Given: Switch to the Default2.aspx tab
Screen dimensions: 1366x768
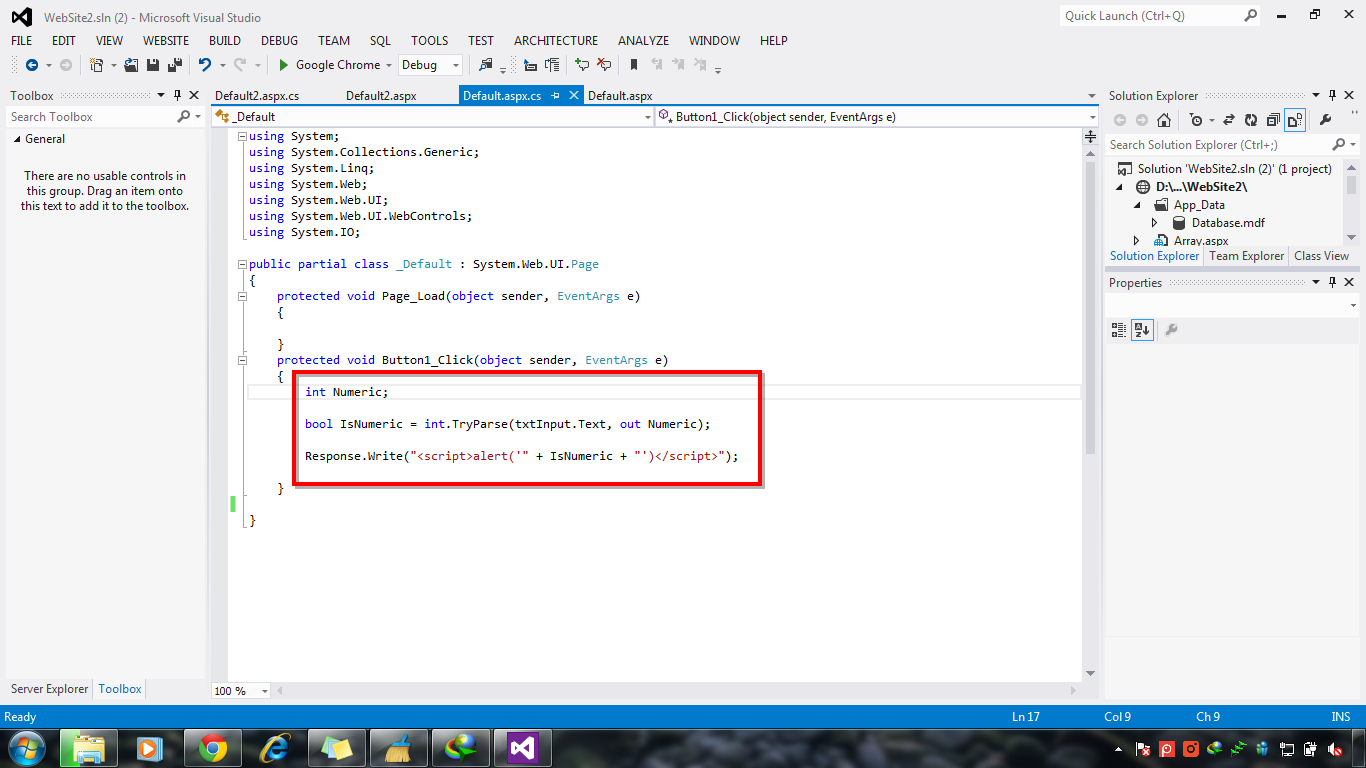Looking at the screenshot, I should [380, 95].
